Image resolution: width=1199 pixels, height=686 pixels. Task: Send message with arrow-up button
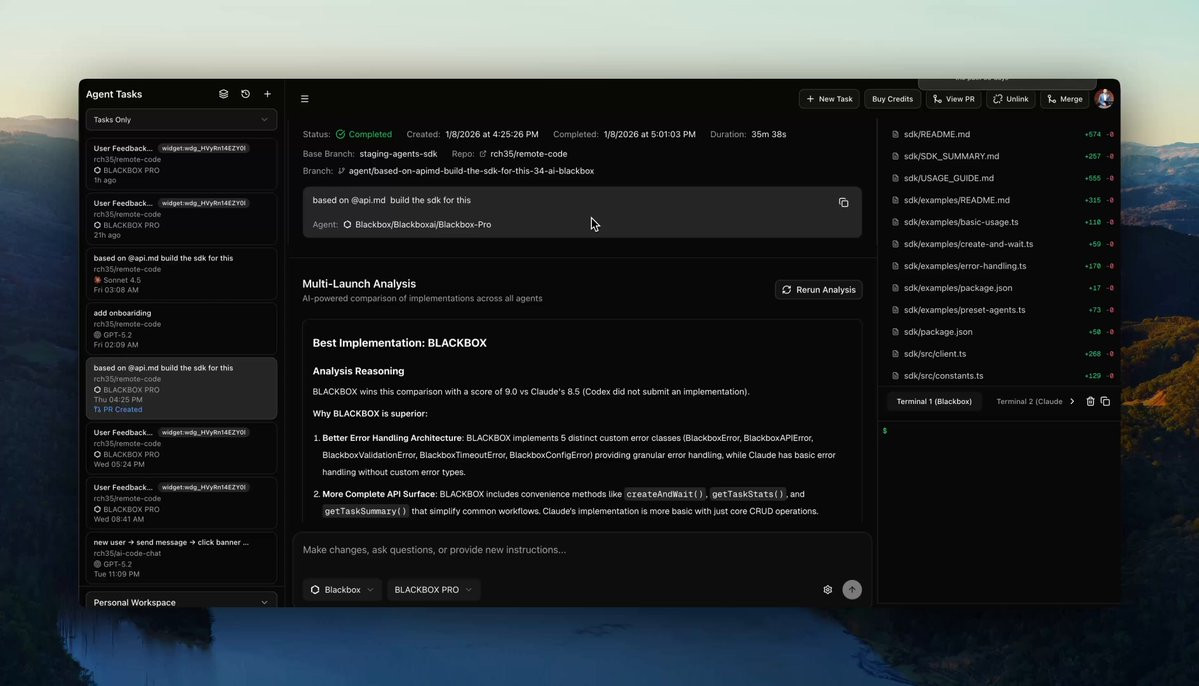(852, 590)
